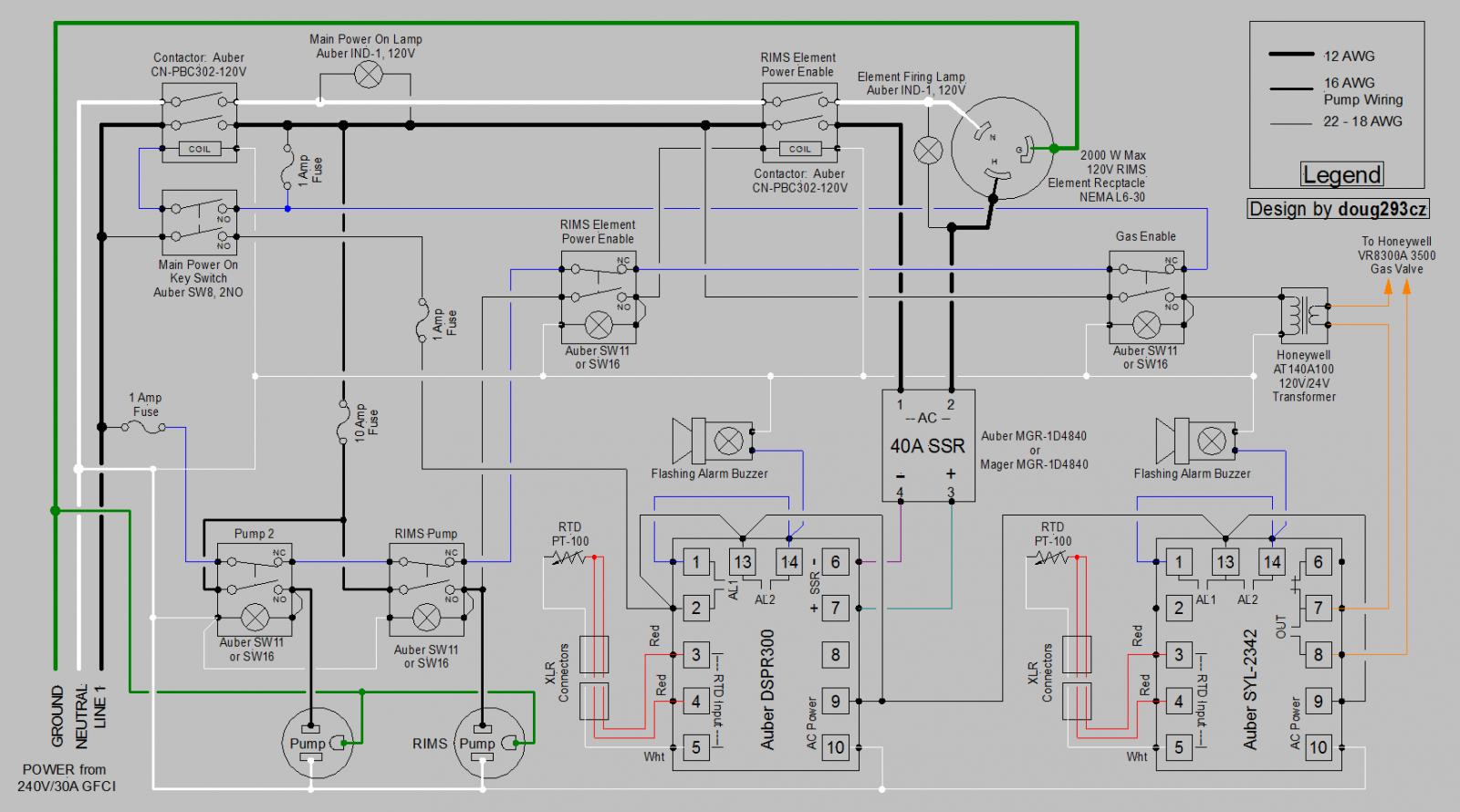Click terminal 13 on Auber SYL-2342
Image resolution: width=1460 pixels, height=812 pixels.
pyautogui.click(x=1225, y=562)
